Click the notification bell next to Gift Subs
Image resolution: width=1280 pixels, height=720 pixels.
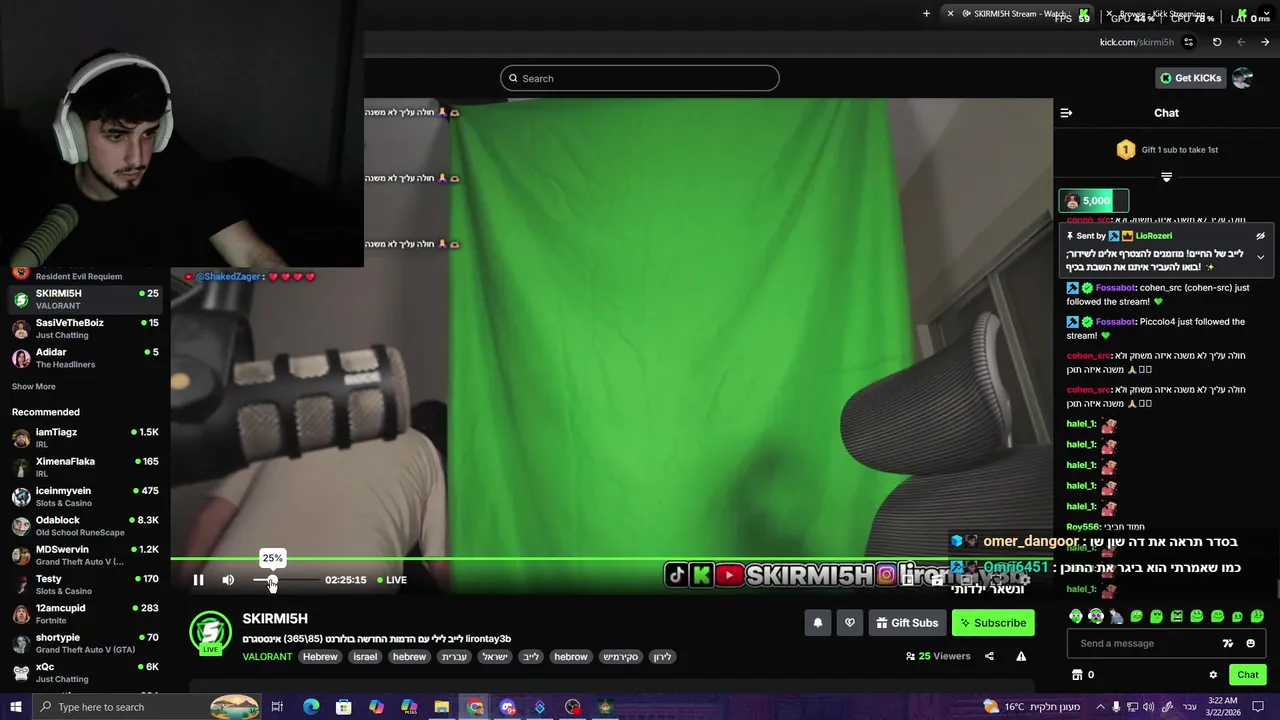point(817,623)
